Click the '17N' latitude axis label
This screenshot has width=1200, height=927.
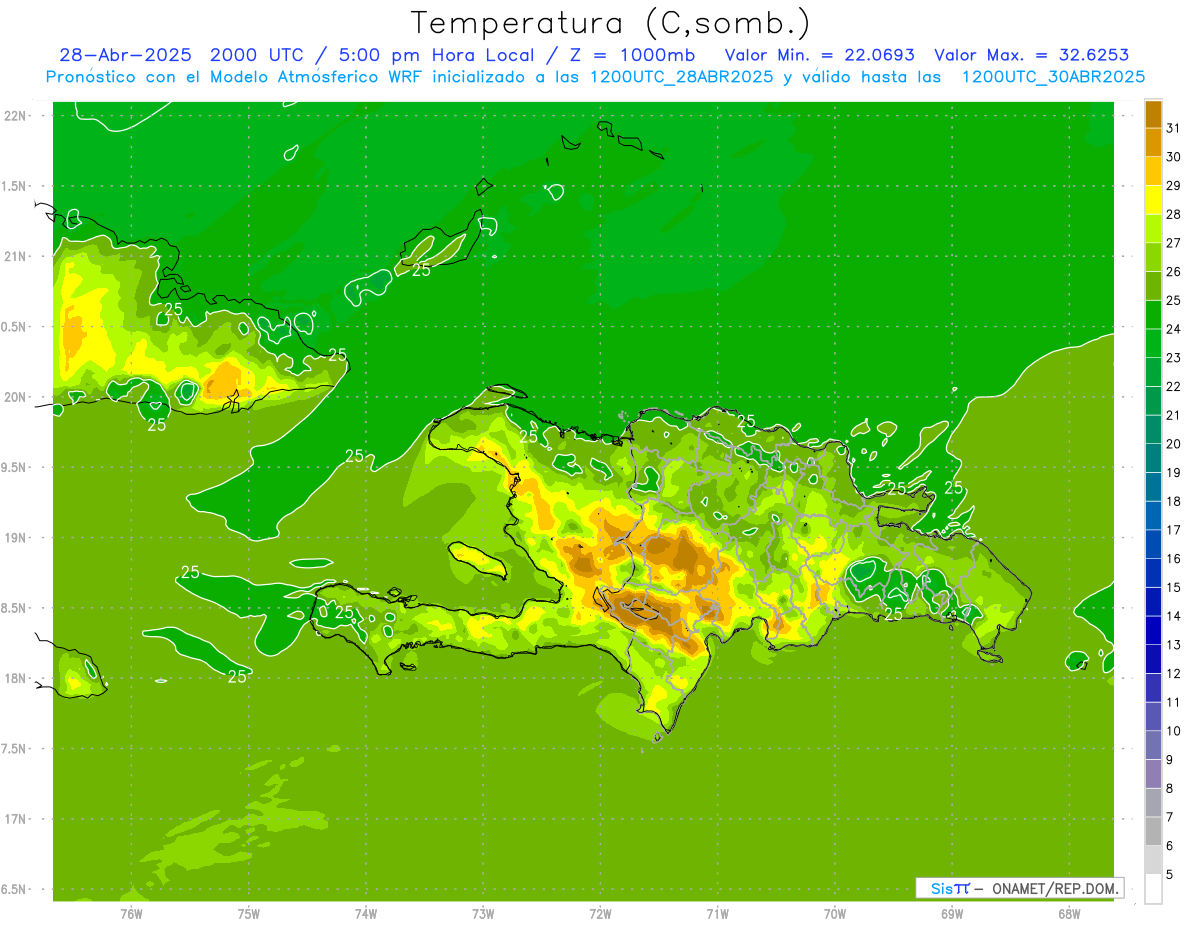click(x=16, y=819)
